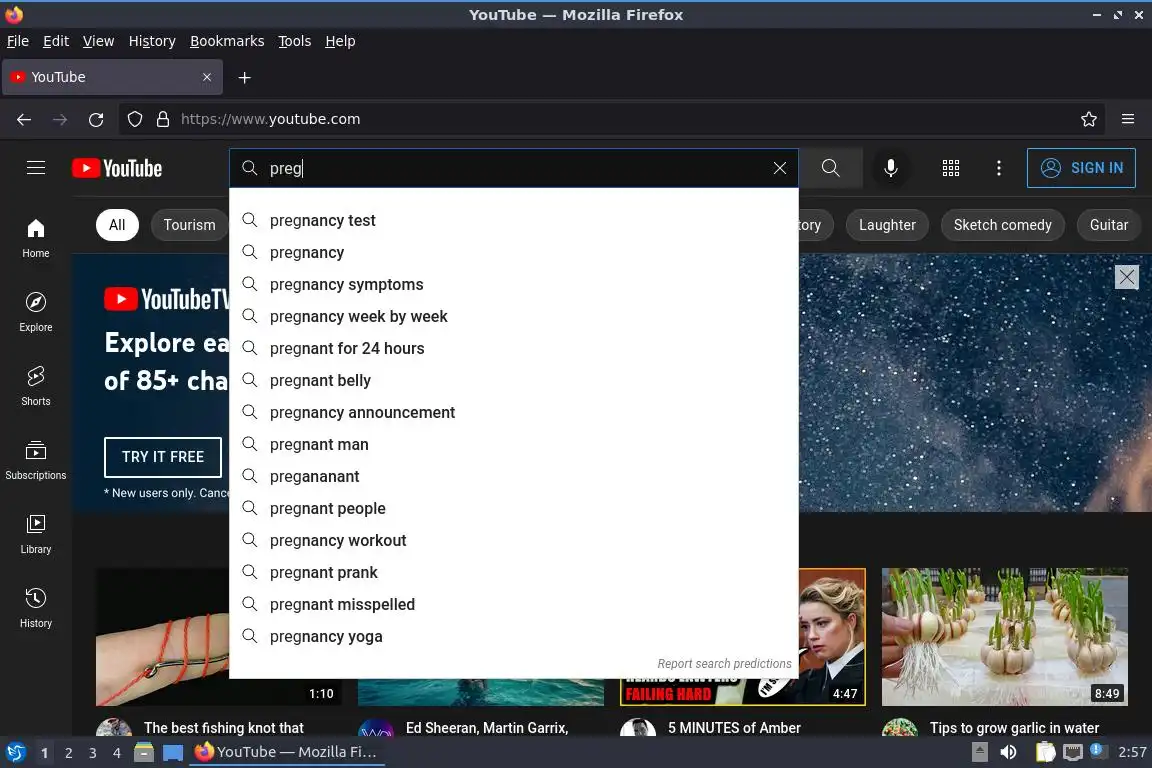The height and width of the screenshot is (768, 1152).
Task: Go back with browser back arrow
Action: click(x=24, y=119)
